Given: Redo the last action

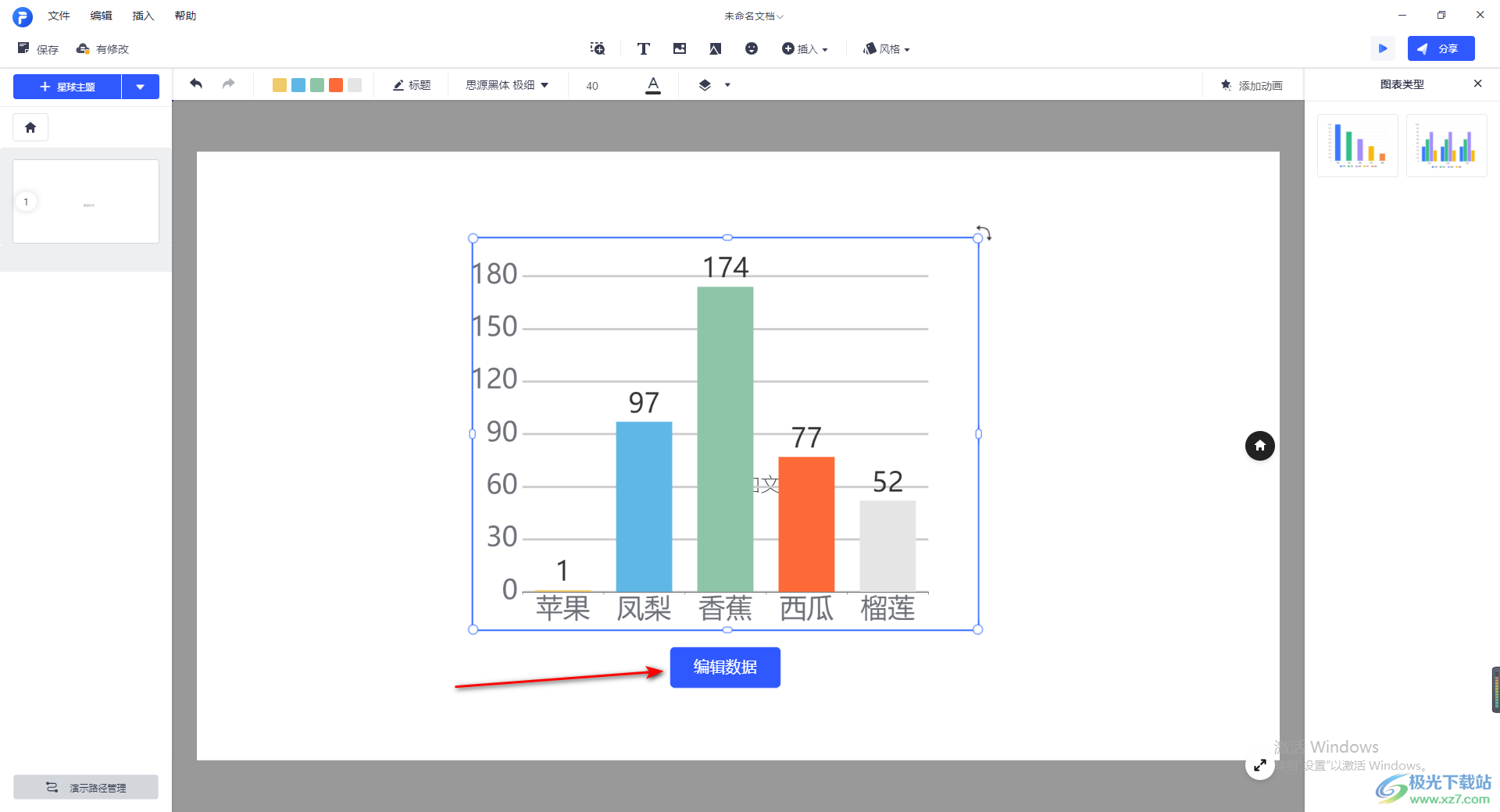Looking at the screenshot, I should pyautogui.click(x=228, y=84).
